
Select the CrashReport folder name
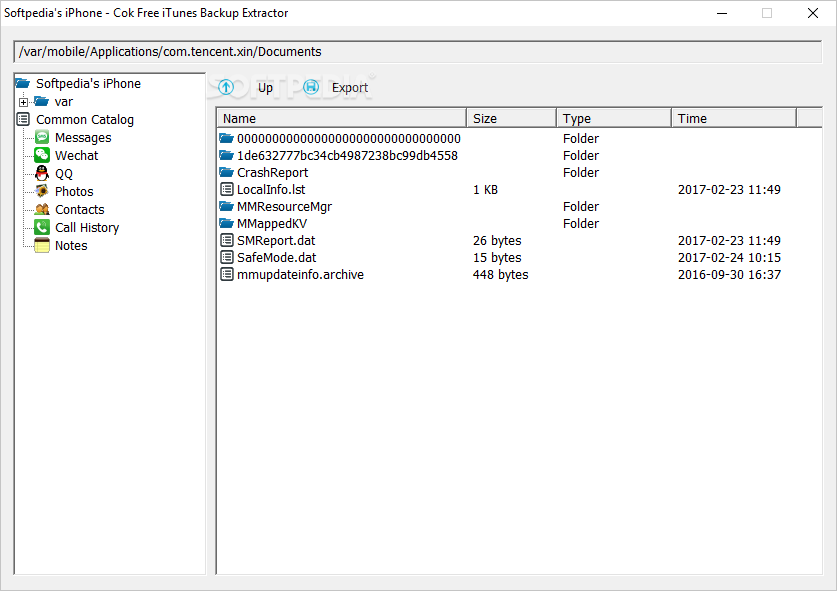coord(272,172)
